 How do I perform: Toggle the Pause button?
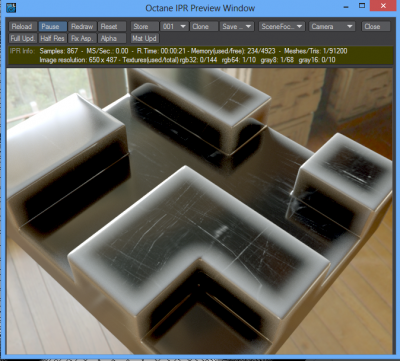[x=53, y=27]
